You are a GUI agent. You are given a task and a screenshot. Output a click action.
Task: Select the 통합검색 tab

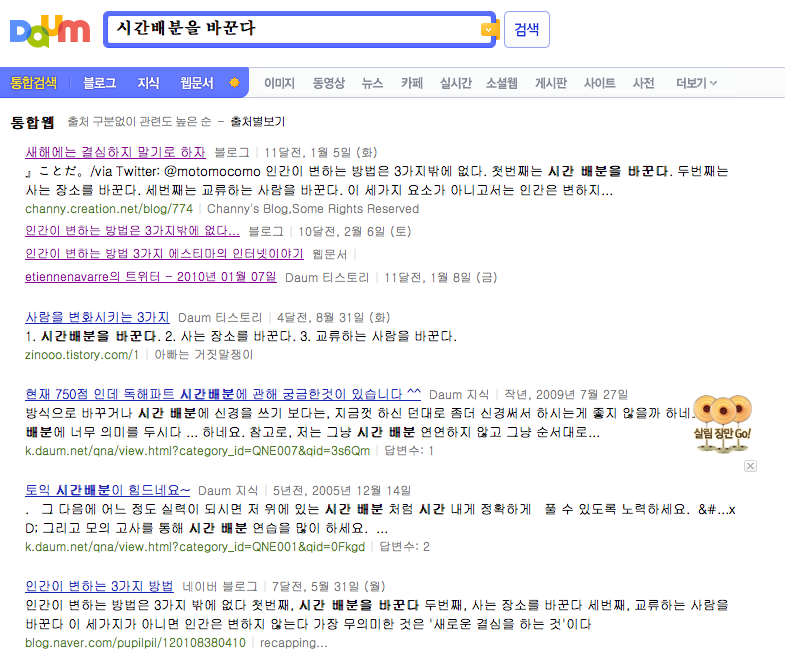(34, 83)
